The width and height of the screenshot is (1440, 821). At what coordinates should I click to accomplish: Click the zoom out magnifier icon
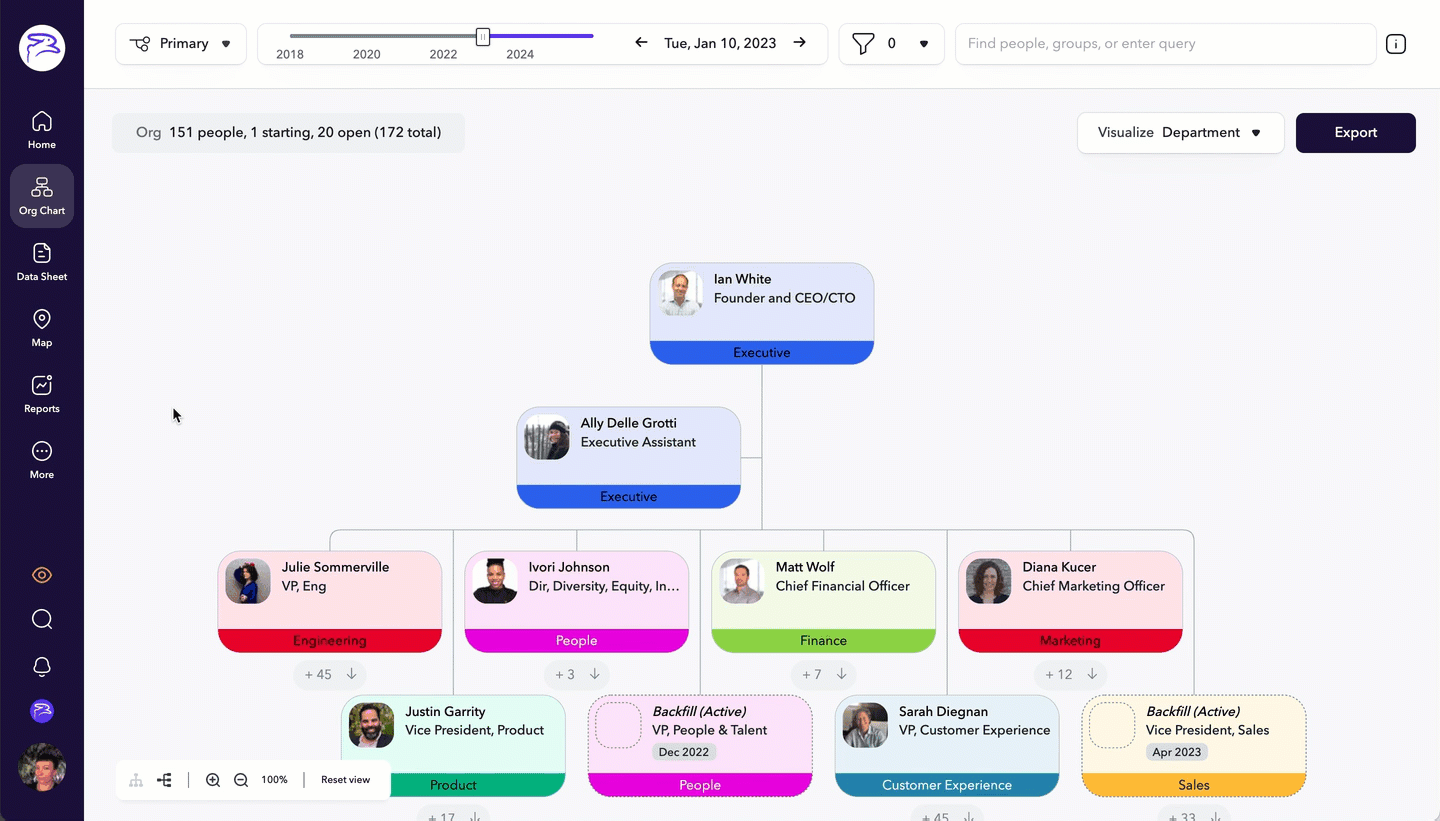point(241,780)
